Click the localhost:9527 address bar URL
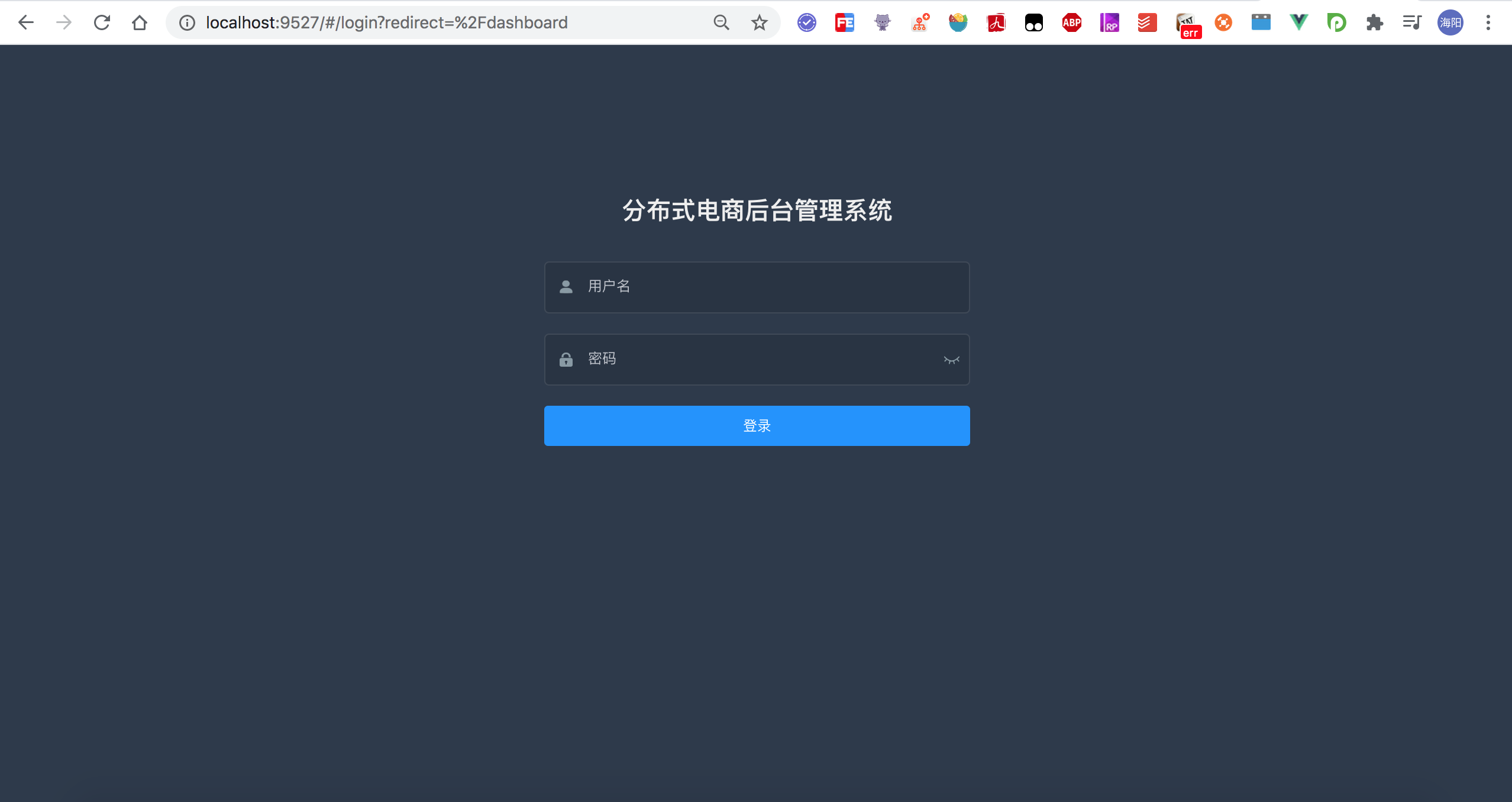This screenshot has height=802, width=1512. [386, 22]
